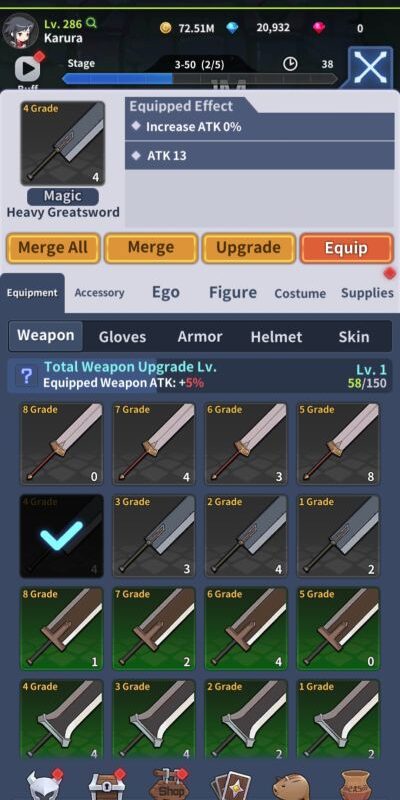Open the cards icon in bottom bar
Screen dimensions: 400x800
(232, 785)
